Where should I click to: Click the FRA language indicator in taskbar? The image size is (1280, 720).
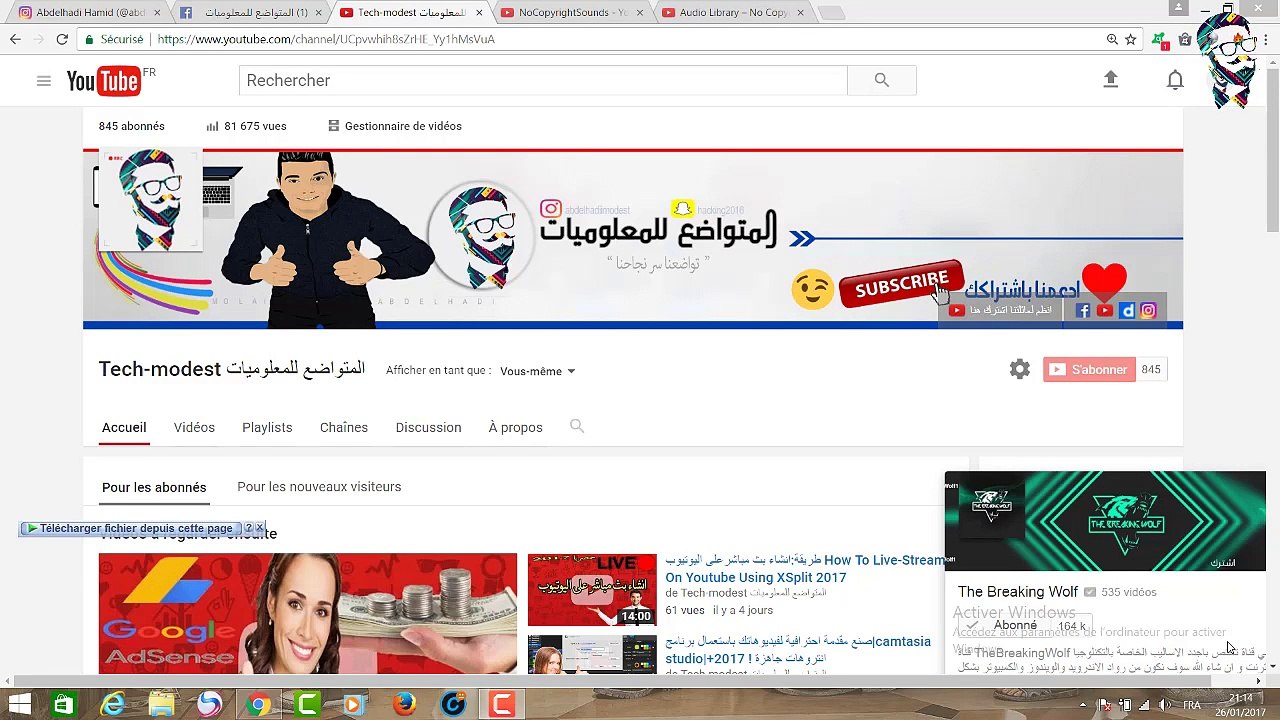tap(1191, 705)
